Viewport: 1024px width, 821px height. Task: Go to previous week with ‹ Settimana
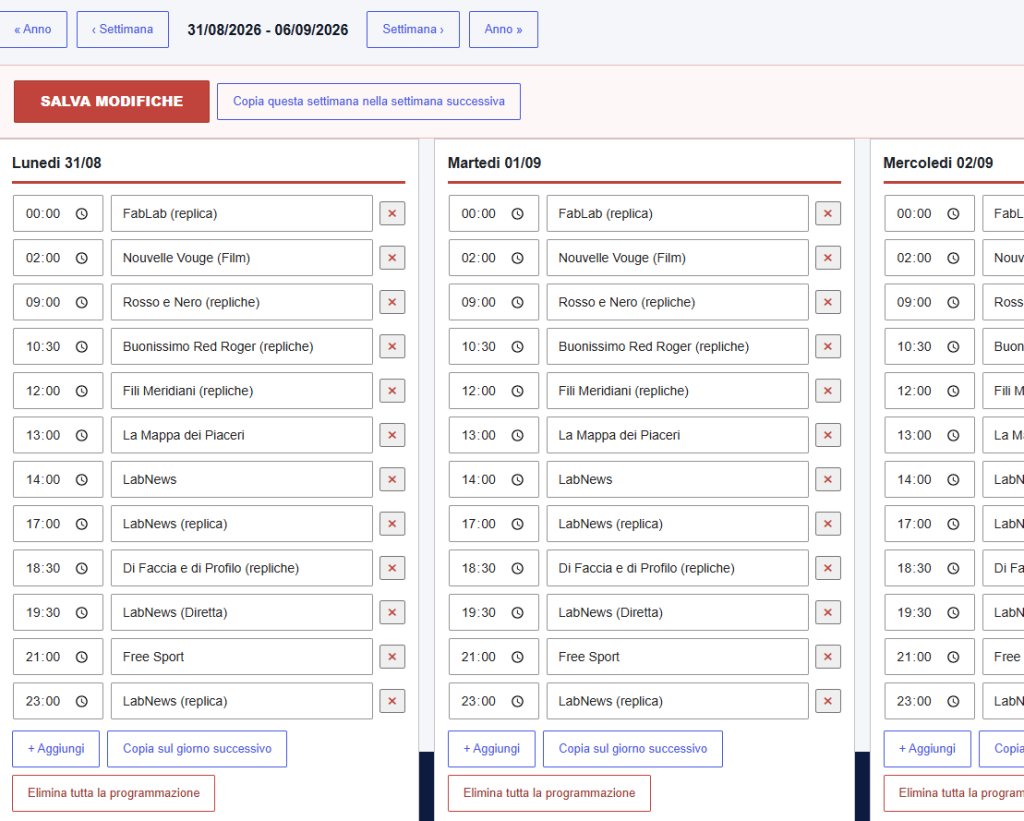coord(123,29)
